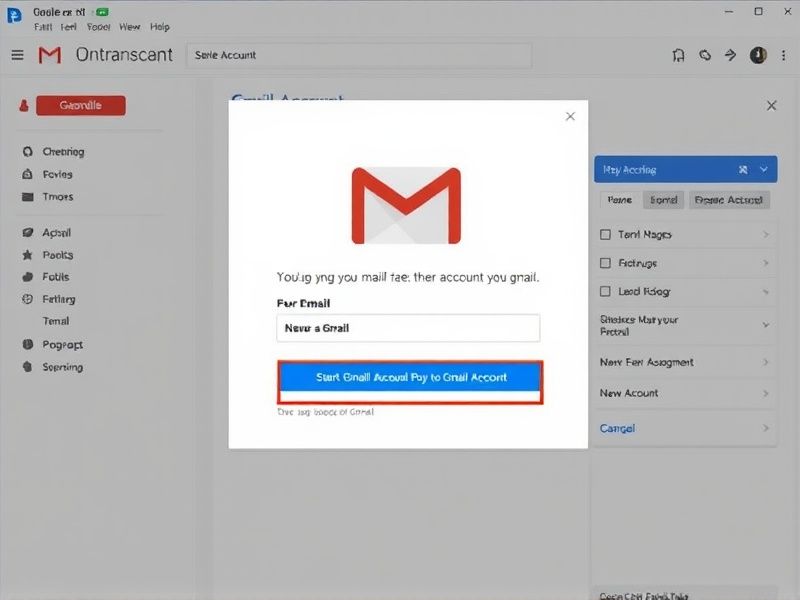Click the Paolts star icon
Image resolution: width=800 pixels, height=600 pixels.
28,255
